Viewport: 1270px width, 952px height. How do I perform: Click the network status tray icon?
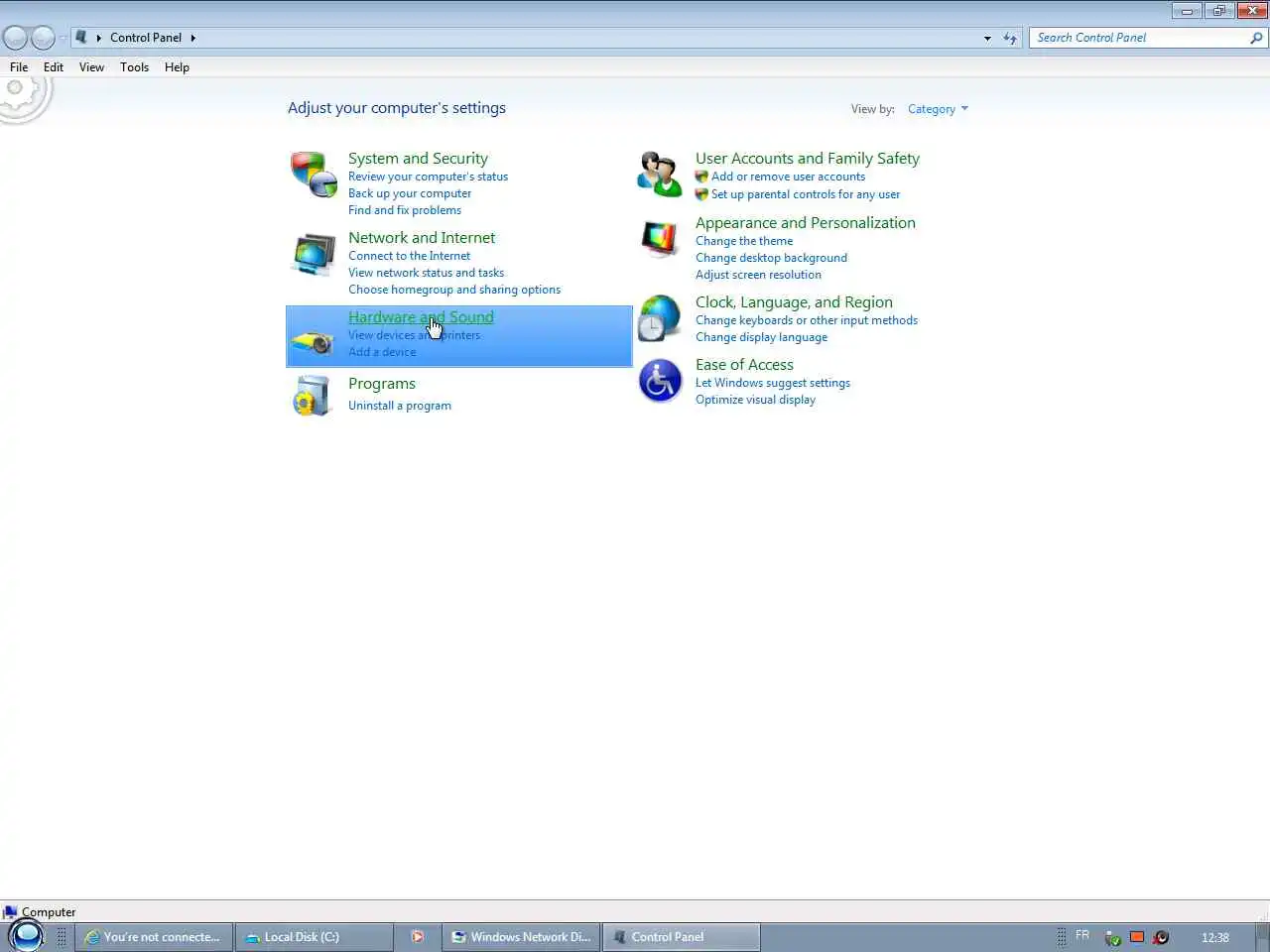coord(1113,937)
